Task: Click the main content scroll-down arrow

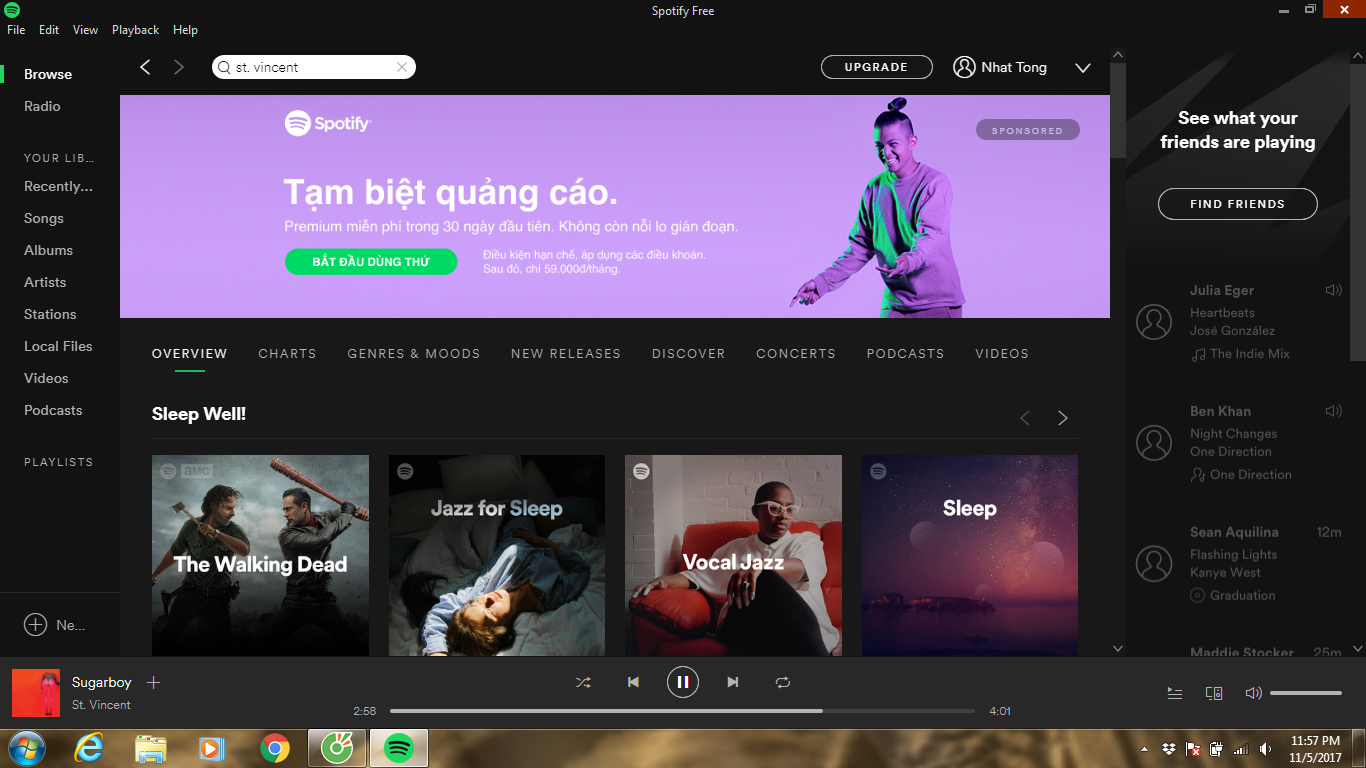Action: 1118,648
